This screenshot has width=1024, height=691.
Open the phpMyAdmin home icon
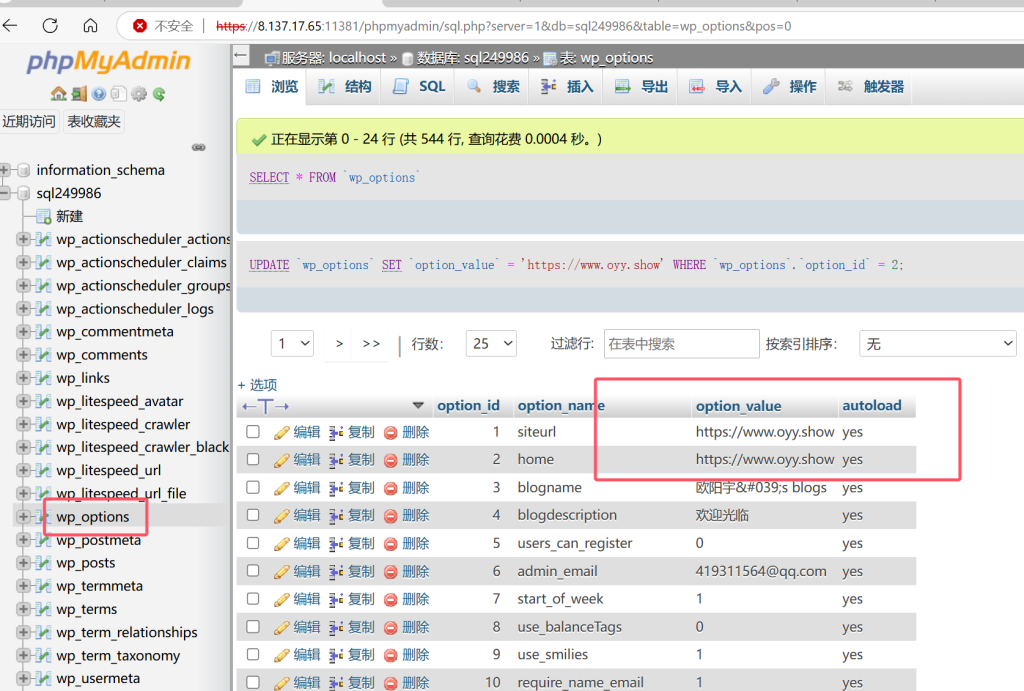[x=59, y=94]
